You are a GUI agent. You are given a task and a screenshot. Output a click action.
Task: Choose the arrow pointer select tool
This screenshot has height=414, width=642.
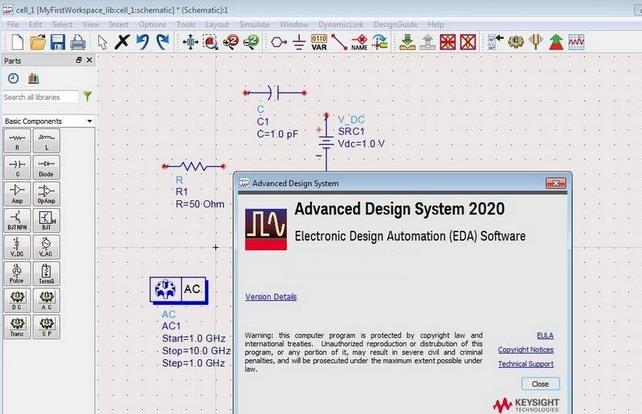tap(102, 42)
